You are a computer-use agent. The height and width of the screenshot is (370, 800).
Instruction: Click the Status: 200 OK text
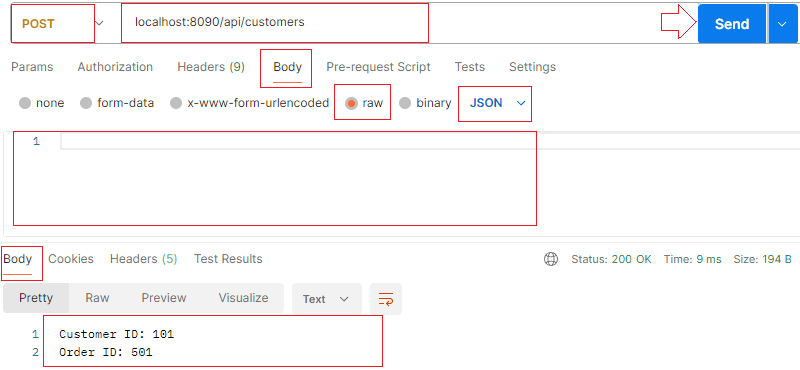[x=611, y=259]
